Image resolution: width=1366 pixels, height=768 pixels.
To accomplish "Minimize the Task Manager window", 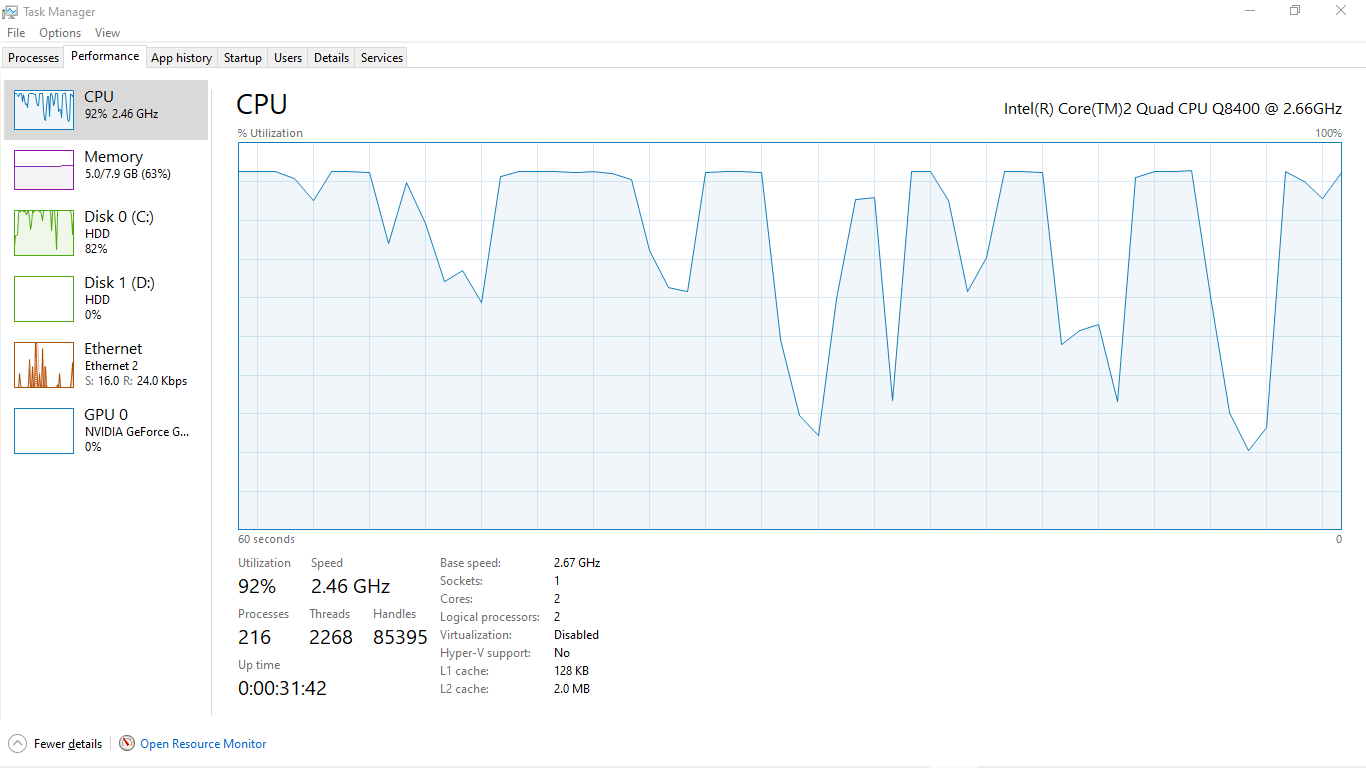I will tap(1250, 11).
